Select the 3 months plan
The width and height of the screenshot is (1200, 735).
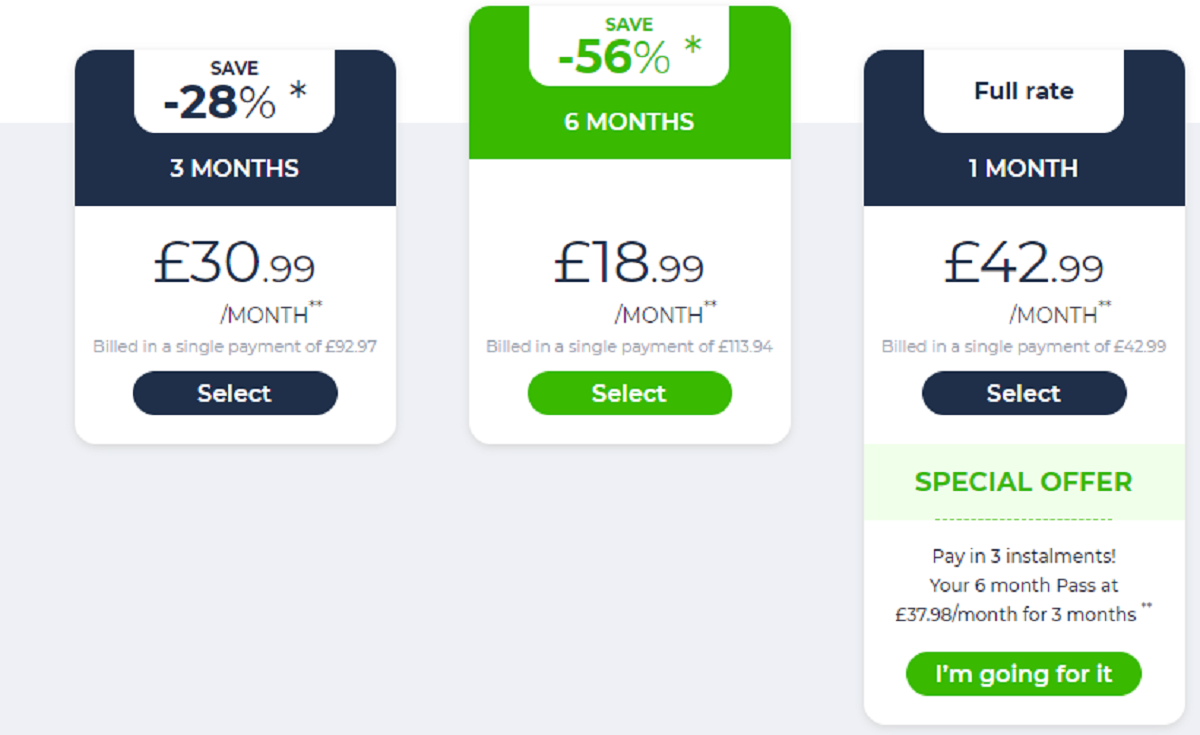pos(235,393)
